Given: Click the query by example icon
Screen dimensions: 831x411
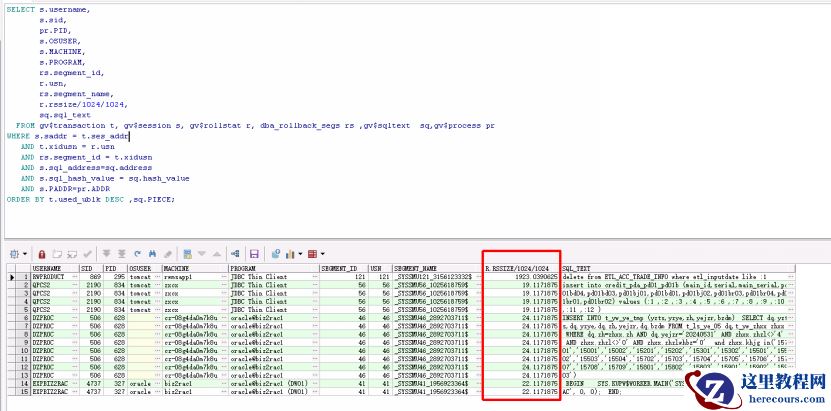Looking at the screenshot, I should (187, 254).
